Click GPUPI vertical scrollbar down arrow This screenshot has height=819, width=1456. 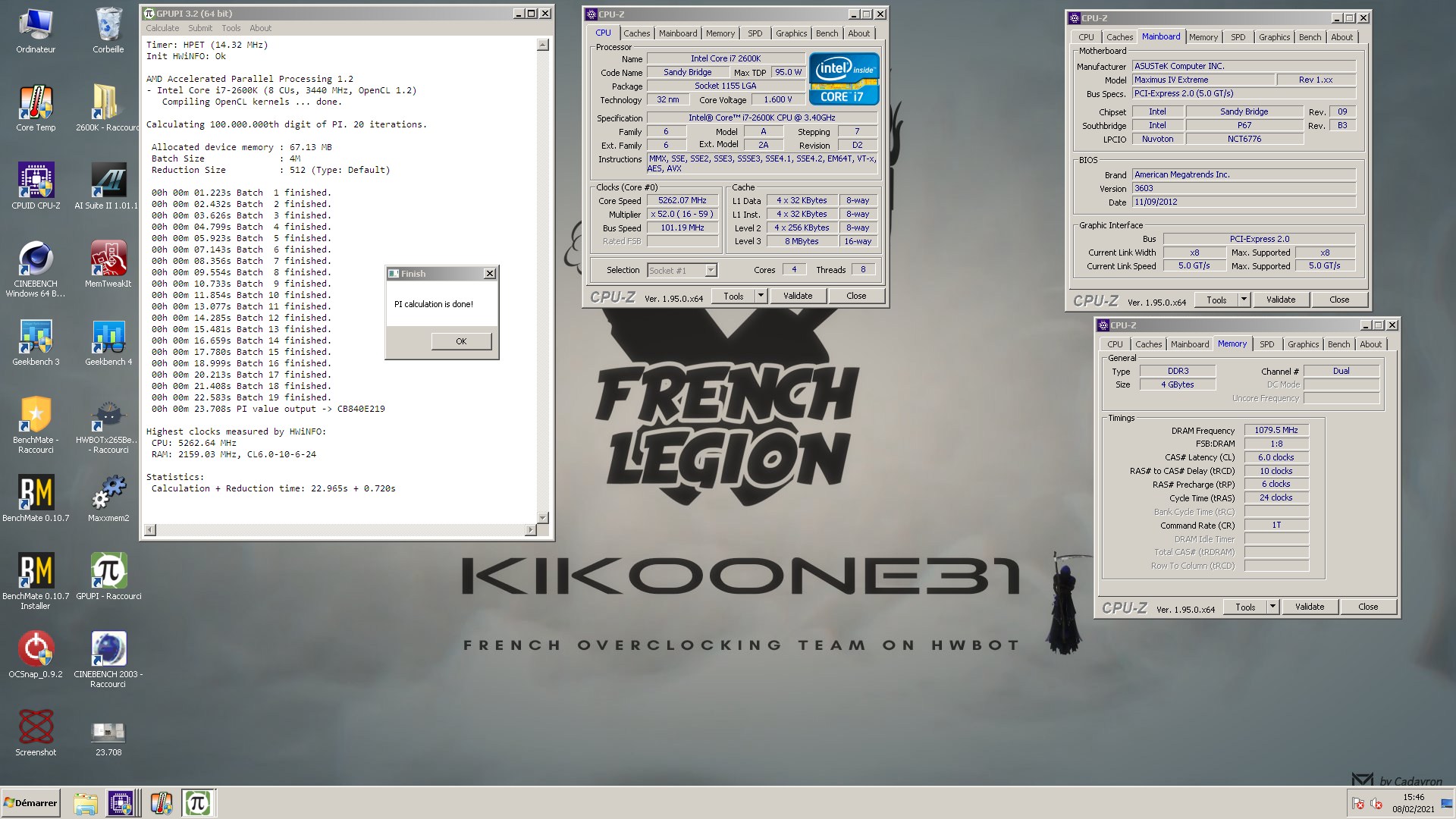pyautogui.click(x=542, y=518)
